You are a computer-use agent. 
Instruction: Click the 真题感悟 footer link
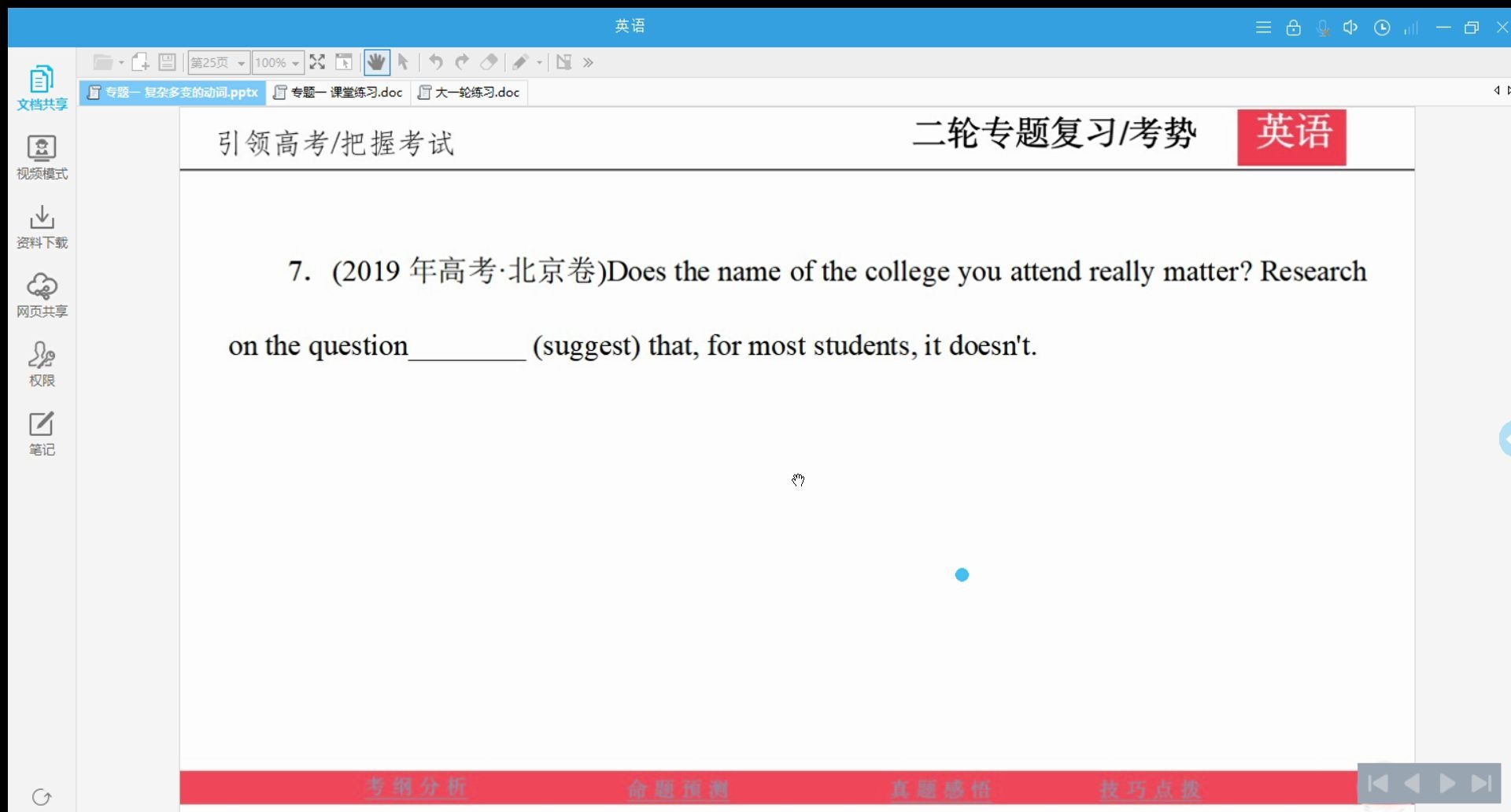(x=940, y=788)
